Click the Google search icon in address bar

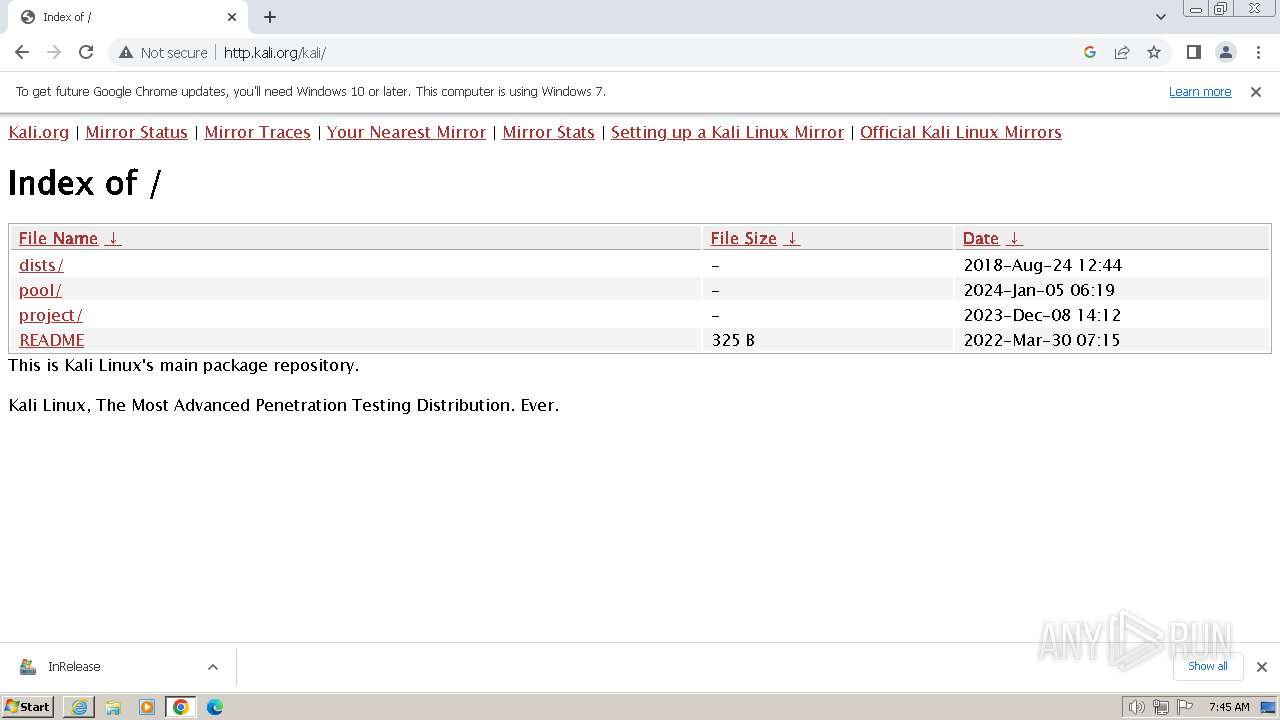tap(1090, 52)
